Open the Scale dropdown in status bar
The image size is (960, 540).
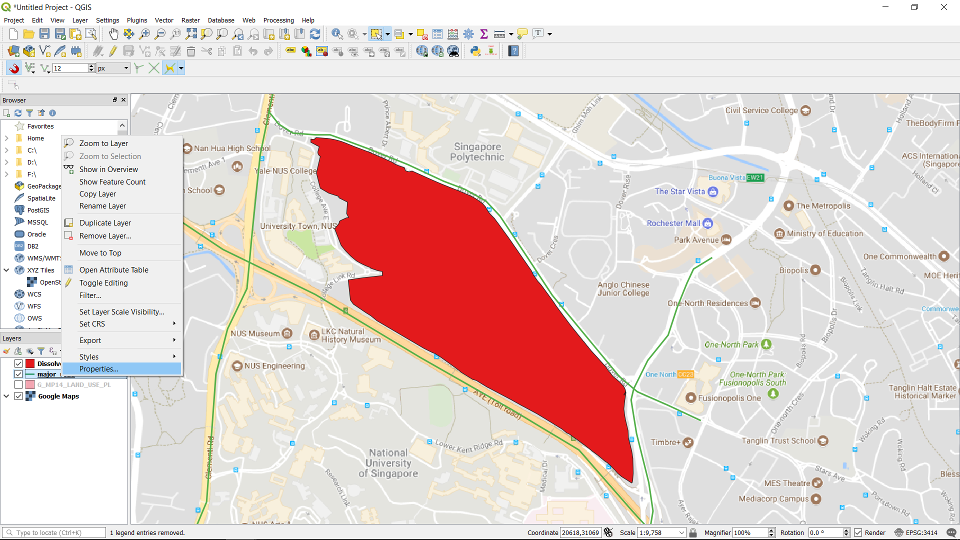[681, 533]
